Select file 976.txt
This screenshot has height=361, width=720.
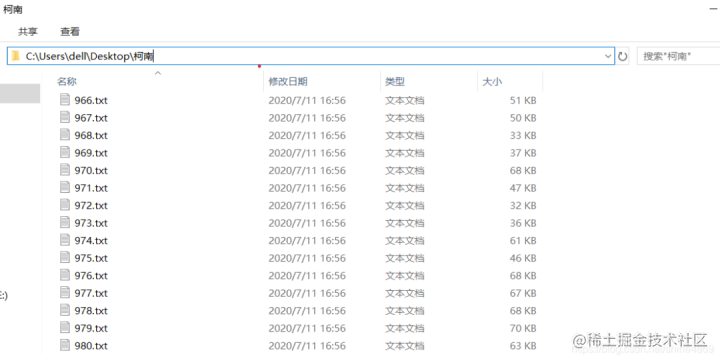click(91, 276)
